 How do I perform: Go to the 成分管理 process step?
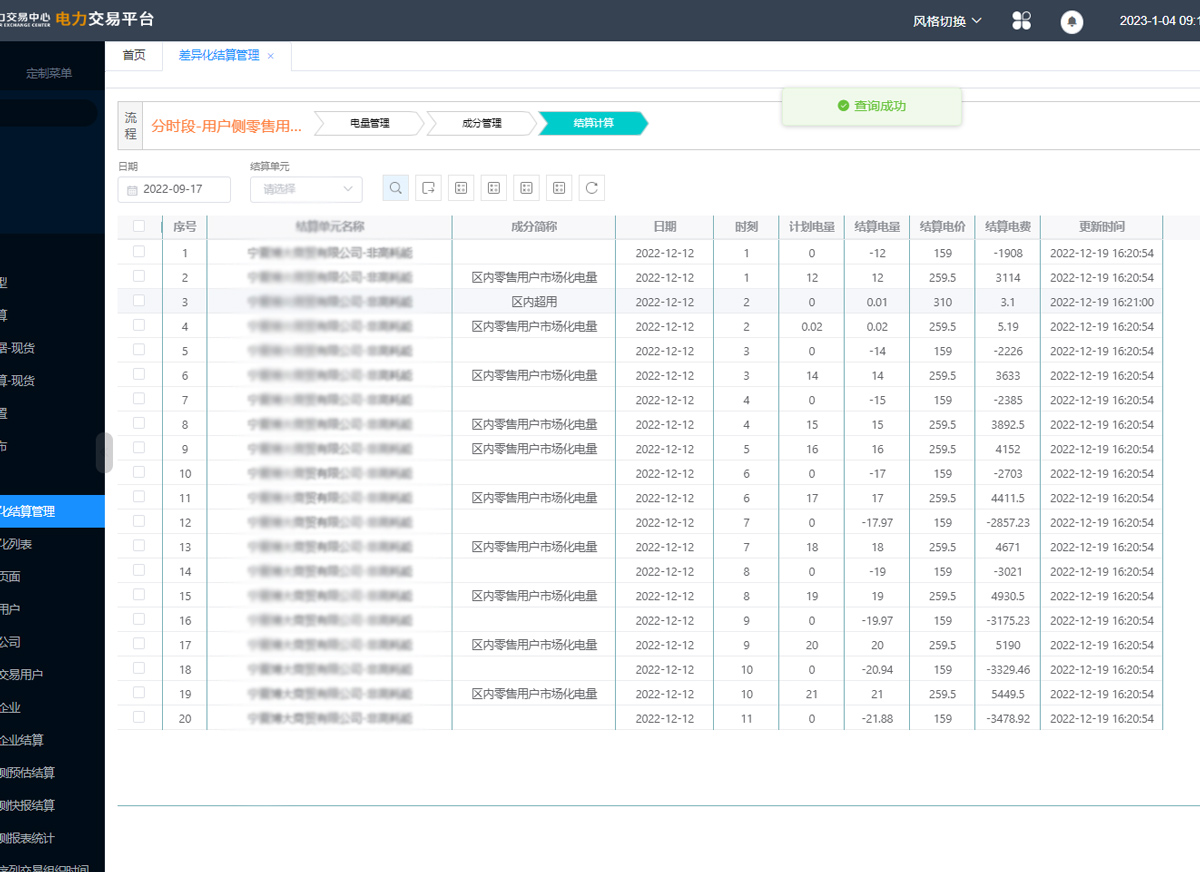[482, 123]
